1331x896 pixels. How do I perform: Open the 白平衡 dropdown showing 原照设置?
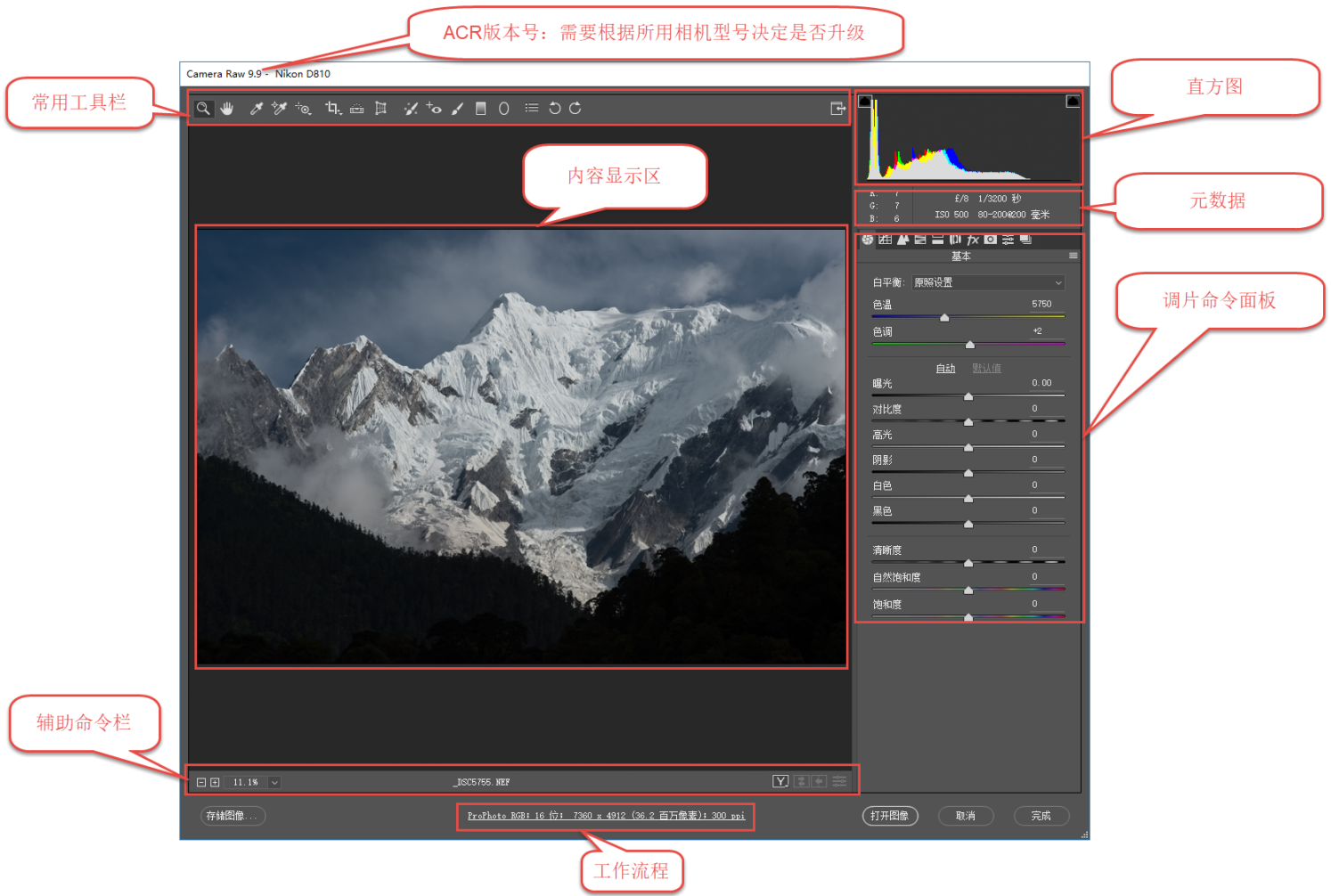(x=988, y=282)
